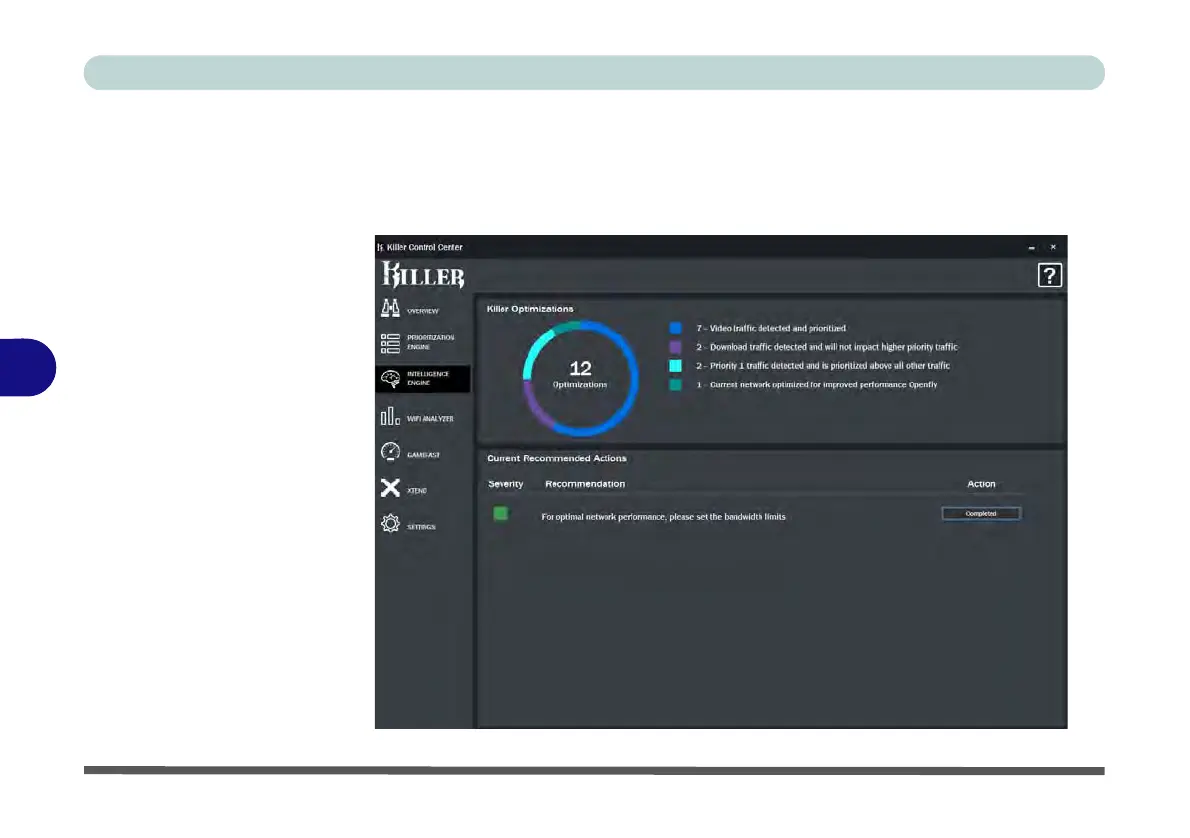The image size is (1190, 838).
Task: Select Intelligence Engine menu label
Action: (x=428, y=378)
